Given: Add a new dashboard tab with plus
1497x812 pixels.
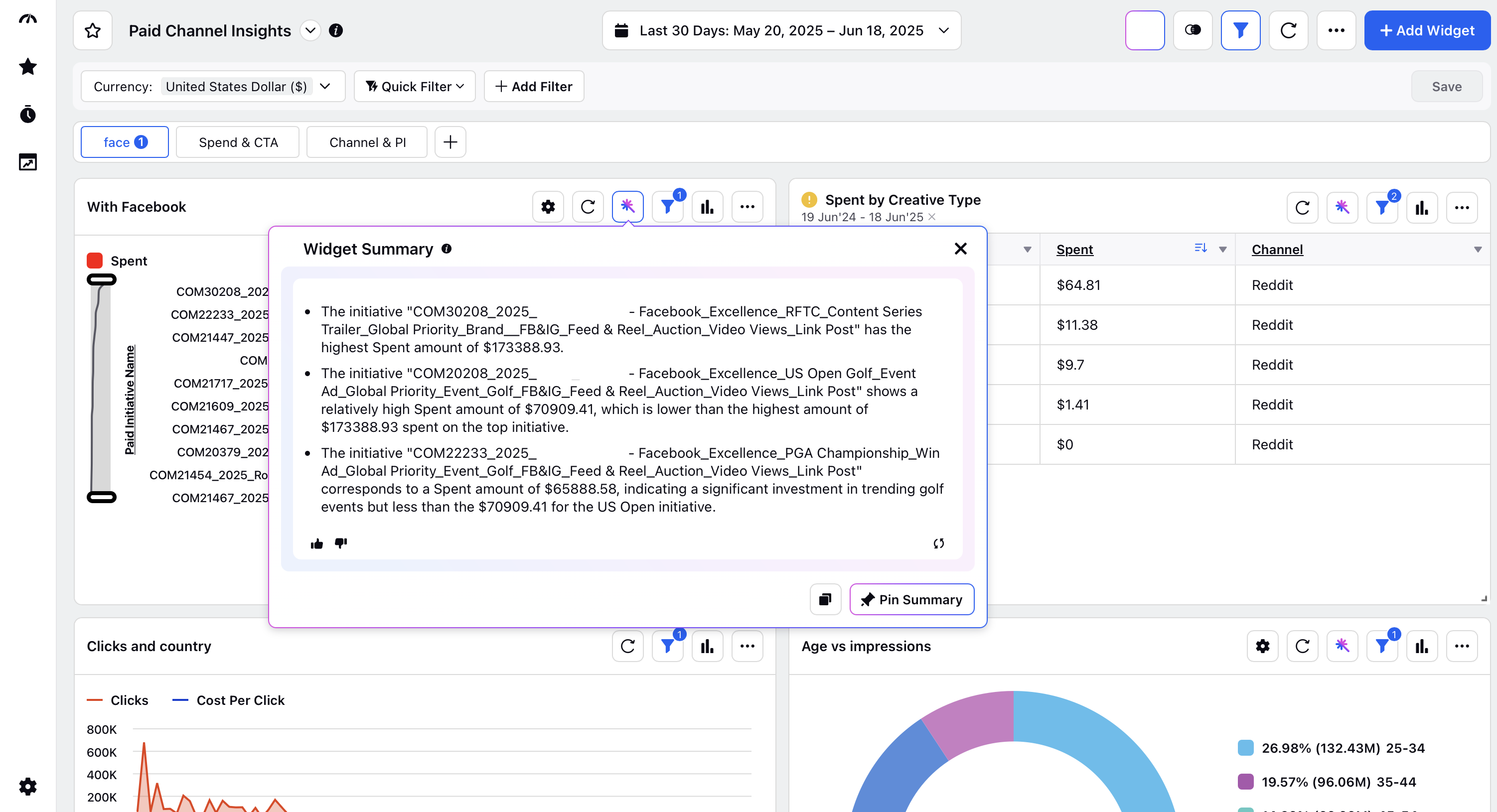Looking at the screenshot, I should point(450,142).
